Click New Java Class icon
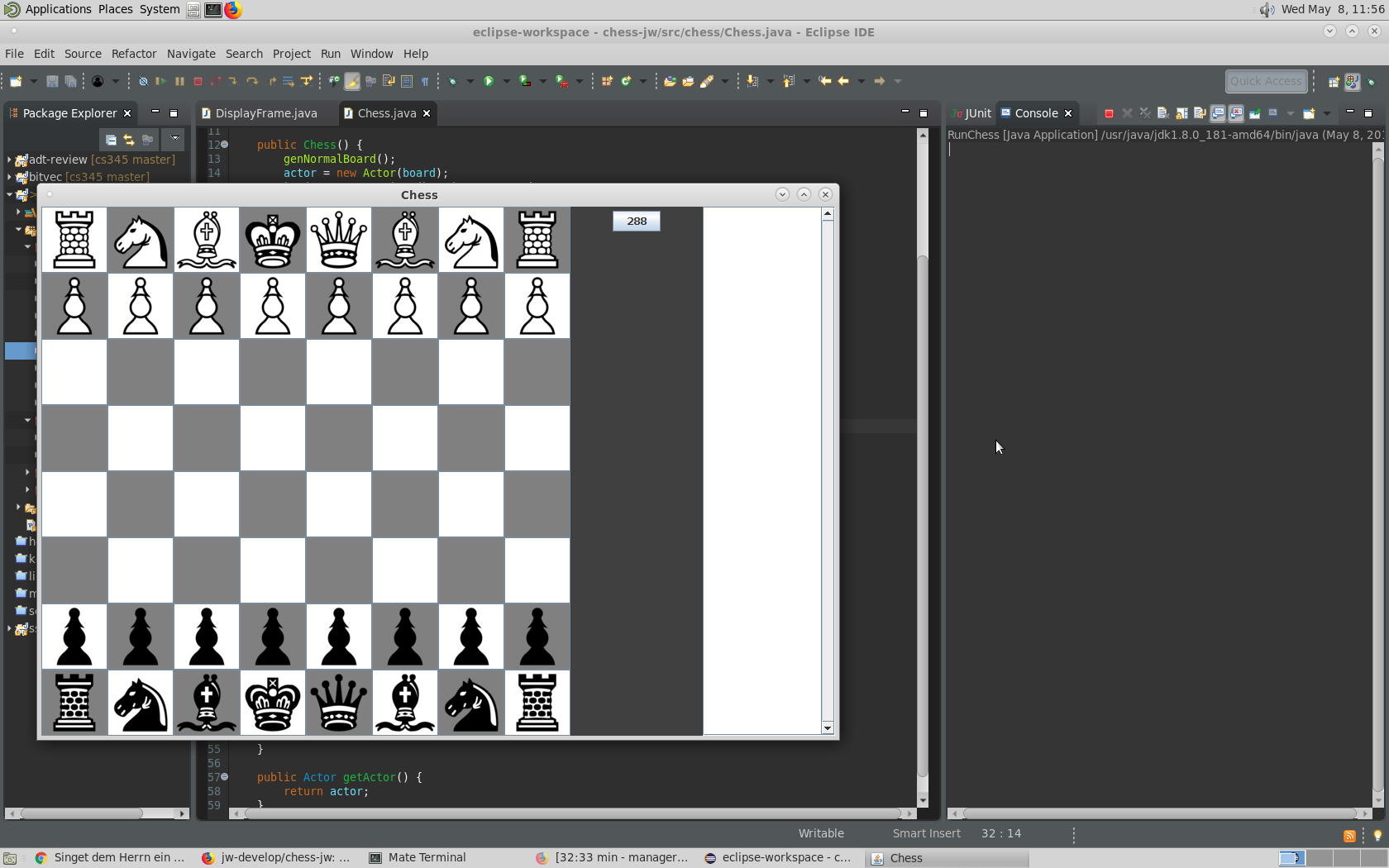 [x=626, y=81]
